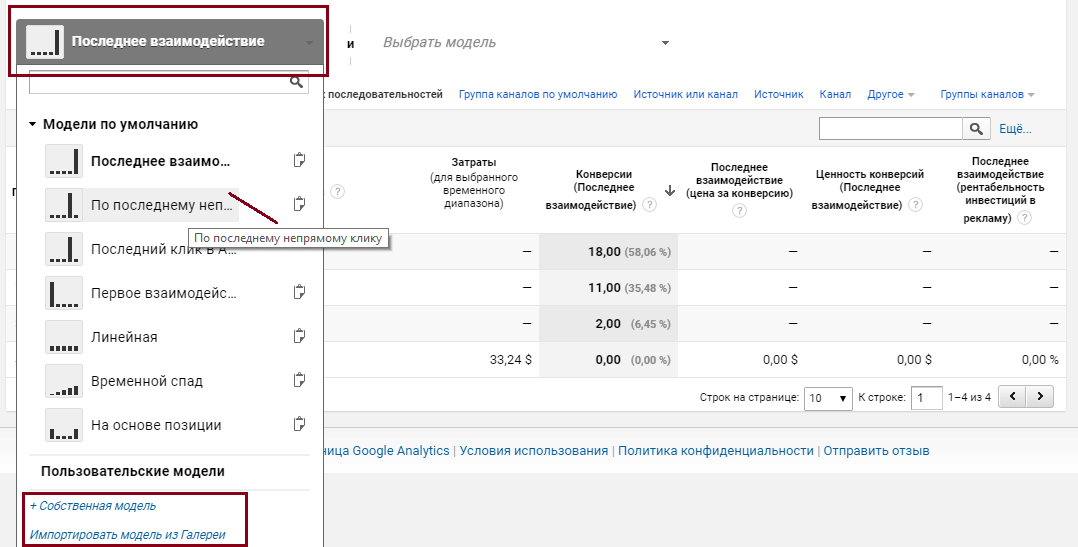Copy the Линейная model
The image size is (1078, 547).
point(299,336)
